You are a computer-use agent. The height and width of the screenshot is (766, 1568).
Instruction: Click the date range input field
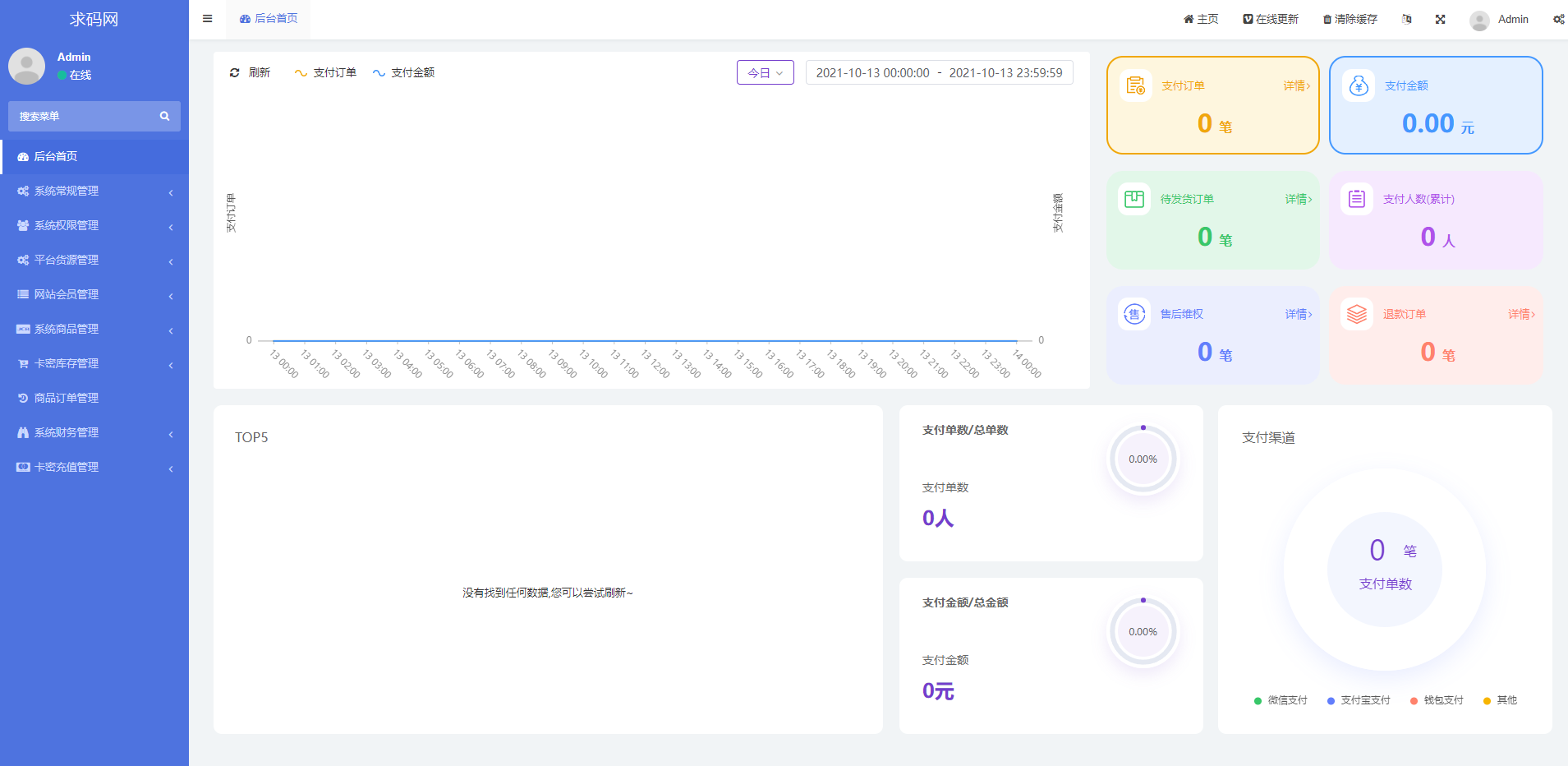[939, 73]
